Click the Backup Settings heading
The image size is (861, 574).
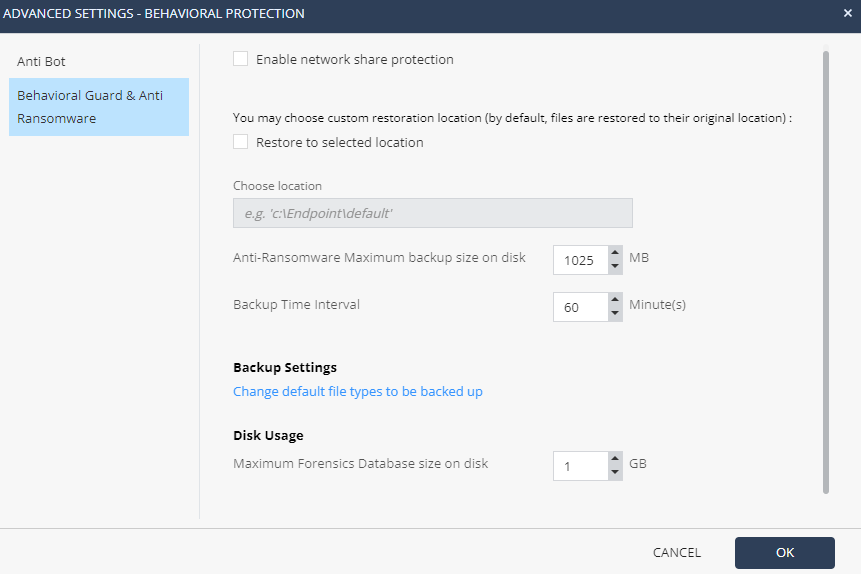coord(285,367)
